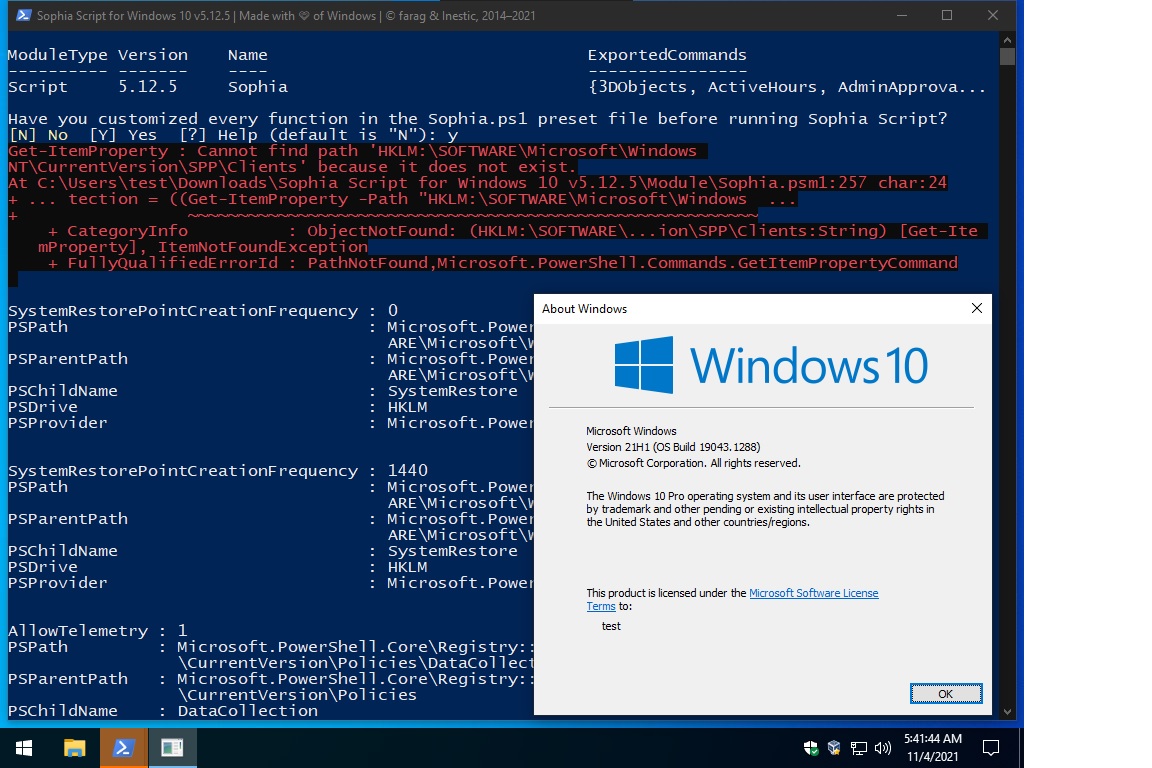Launch File Explorer from the taskbar

(x=74, y=747)
